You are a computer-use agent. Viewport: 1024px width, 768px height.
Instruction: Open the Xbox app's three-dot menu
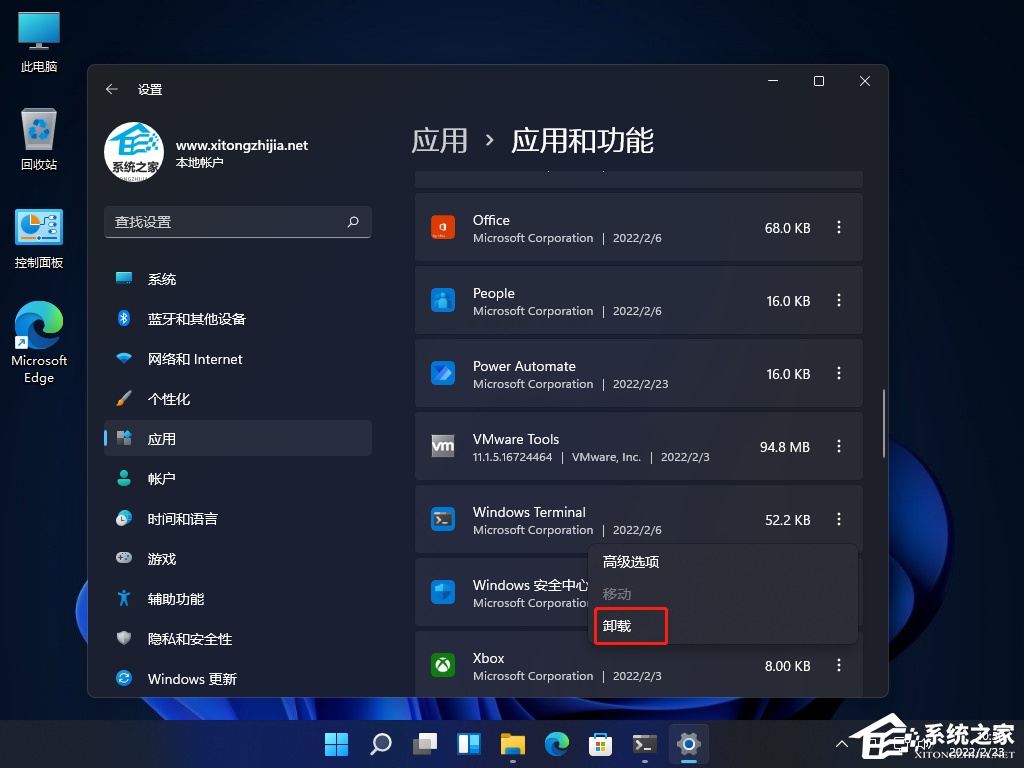click(x=838, y=665)
